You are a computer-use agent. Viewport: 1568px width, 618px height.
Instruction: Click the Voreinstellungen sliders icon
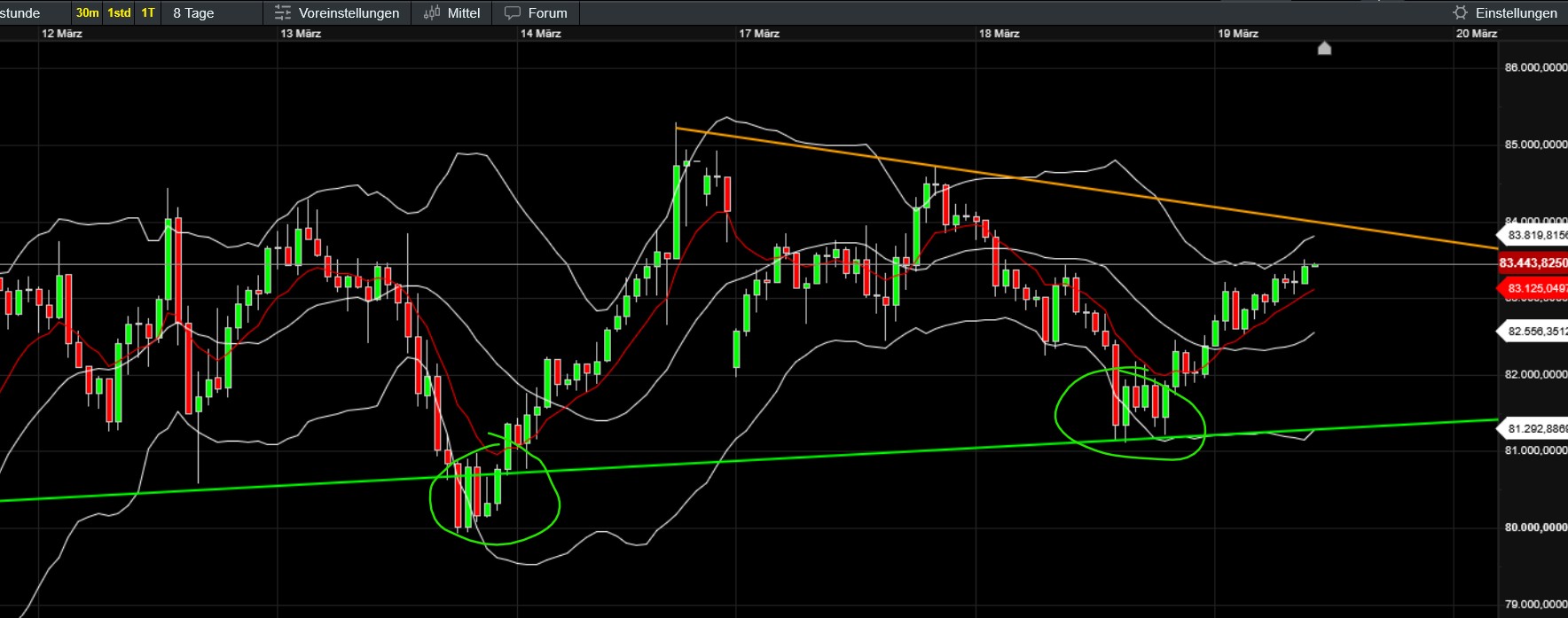click(283, 12)
